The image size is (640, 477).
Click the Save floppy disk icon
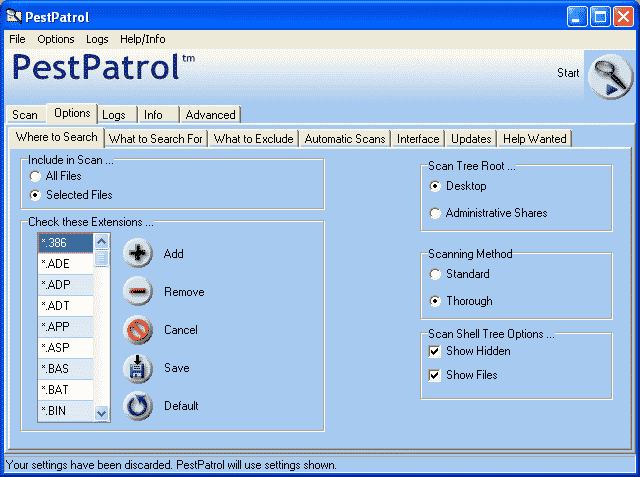tap(138, 368)
